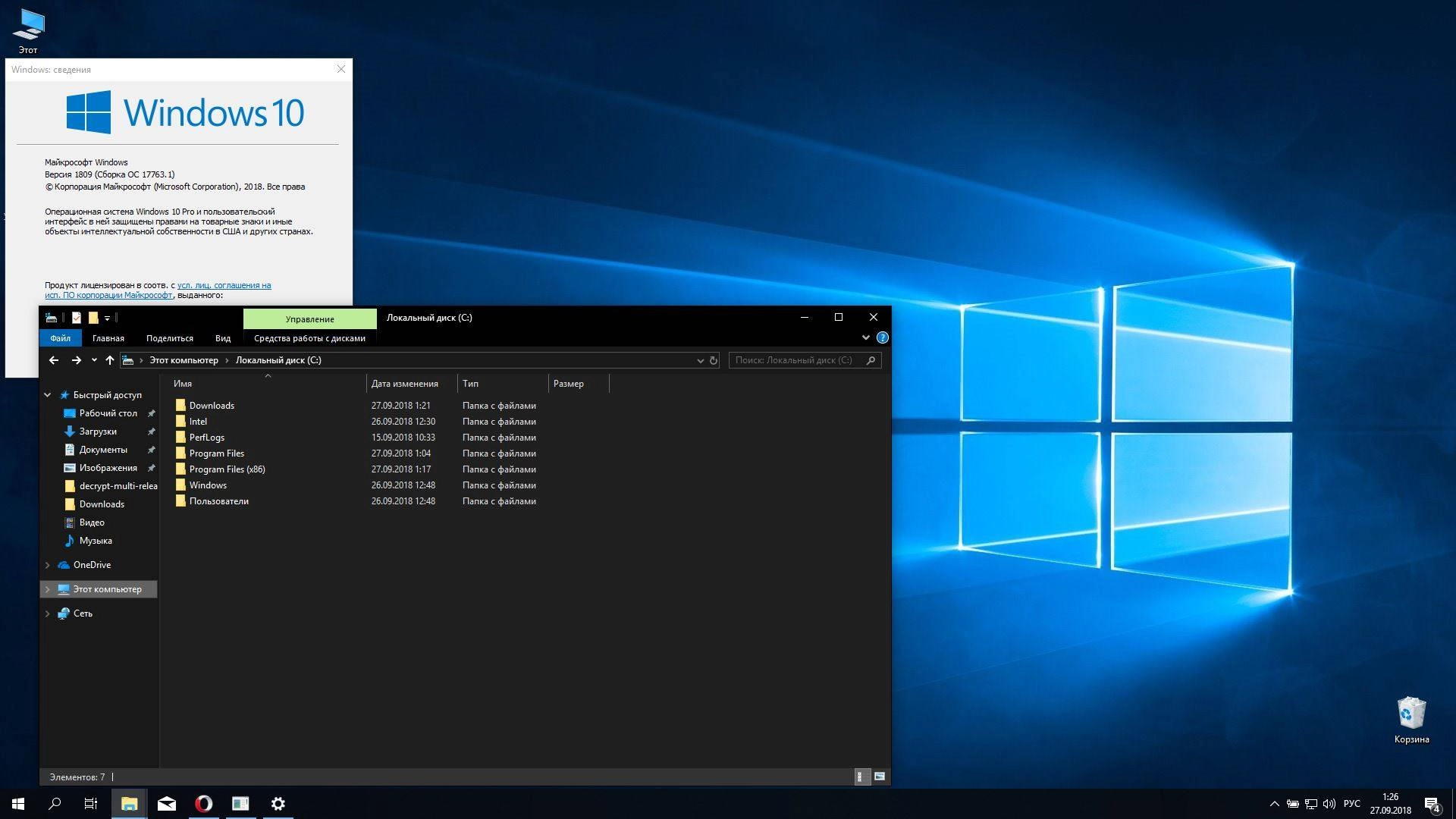
Task: Open Рабочий стол in quick access
Action: (x=108, y=413)
